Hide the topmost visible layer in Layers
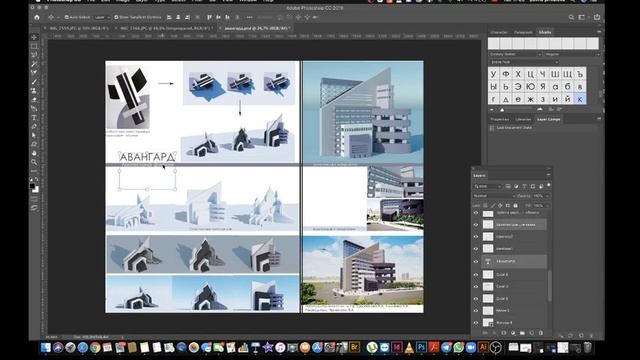This screenshot has height=360, width=640. 476,213
